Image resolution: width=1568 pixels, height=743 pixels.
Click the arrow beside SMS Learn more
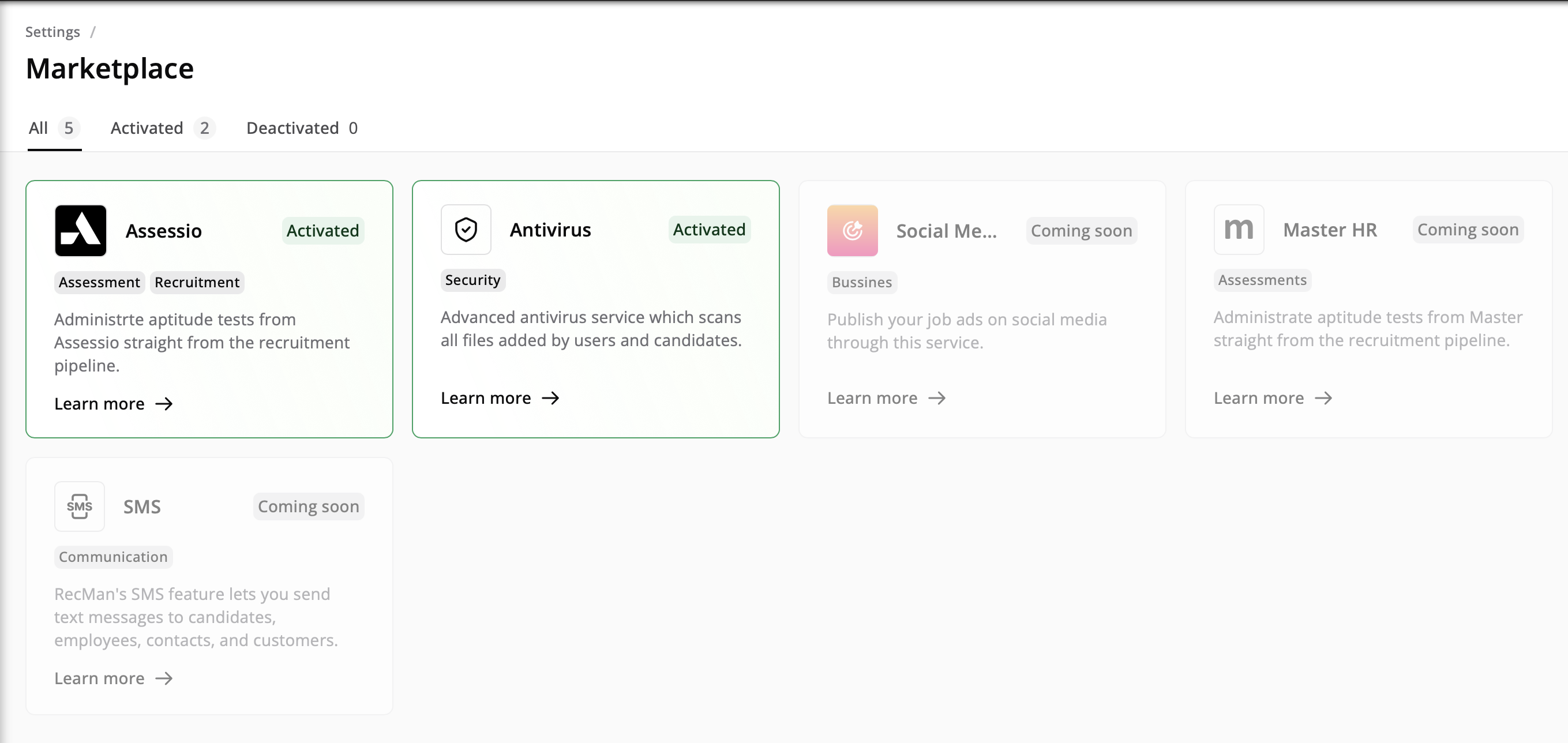[164, 678]
